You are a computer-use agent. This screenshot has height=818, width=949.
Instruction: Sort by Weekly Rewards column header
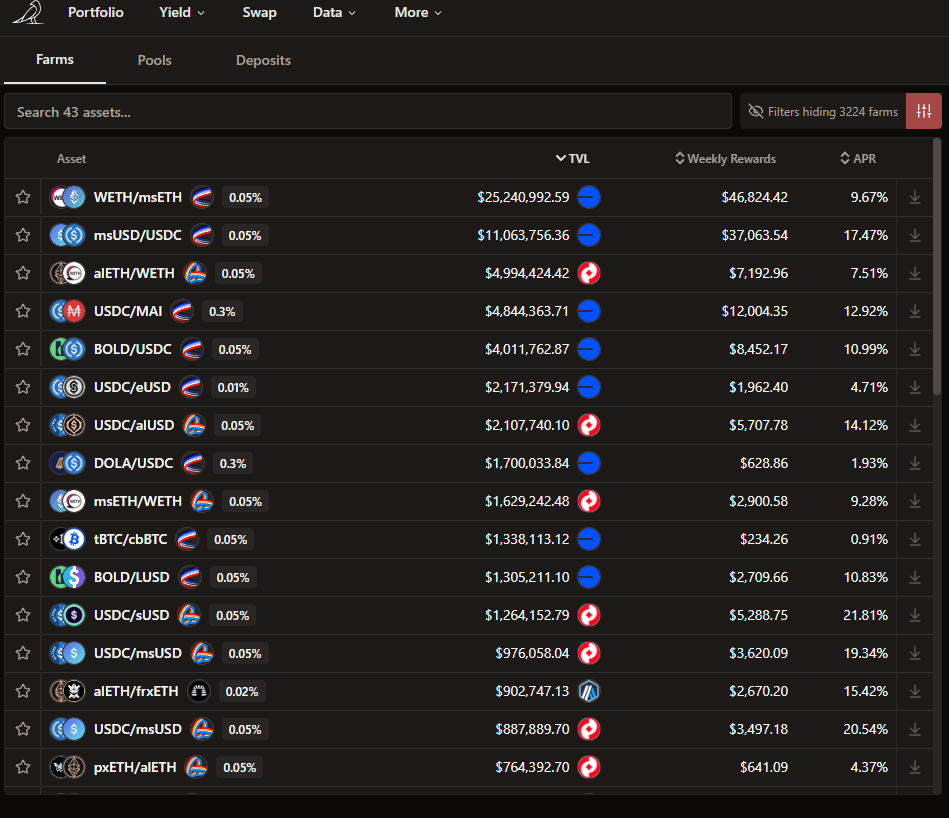click(x=725, y=159)
